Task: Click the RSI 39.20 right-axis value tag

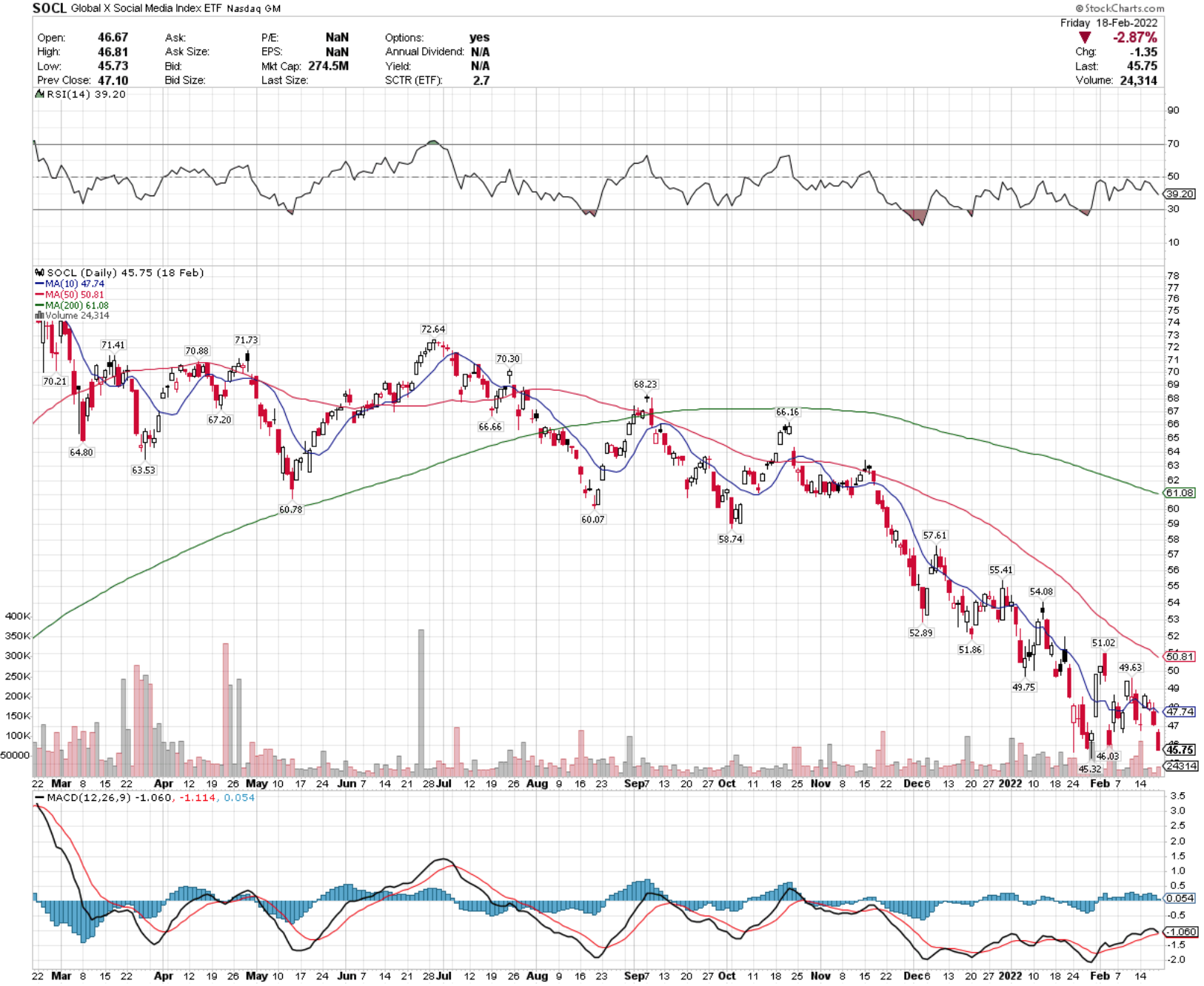Action: coord(1180,194)
